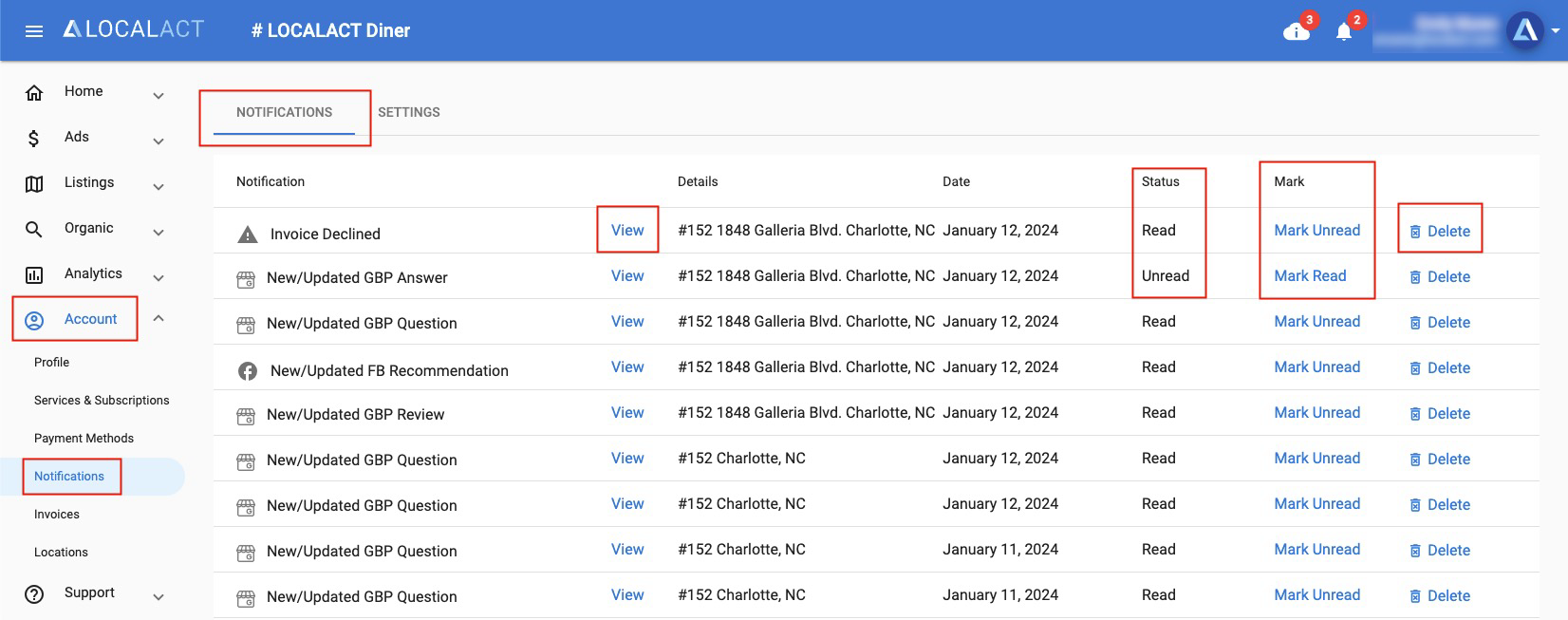Click the New/Updated FB Recommendation name
1568x620 pixels.
[x=389, y=370]
